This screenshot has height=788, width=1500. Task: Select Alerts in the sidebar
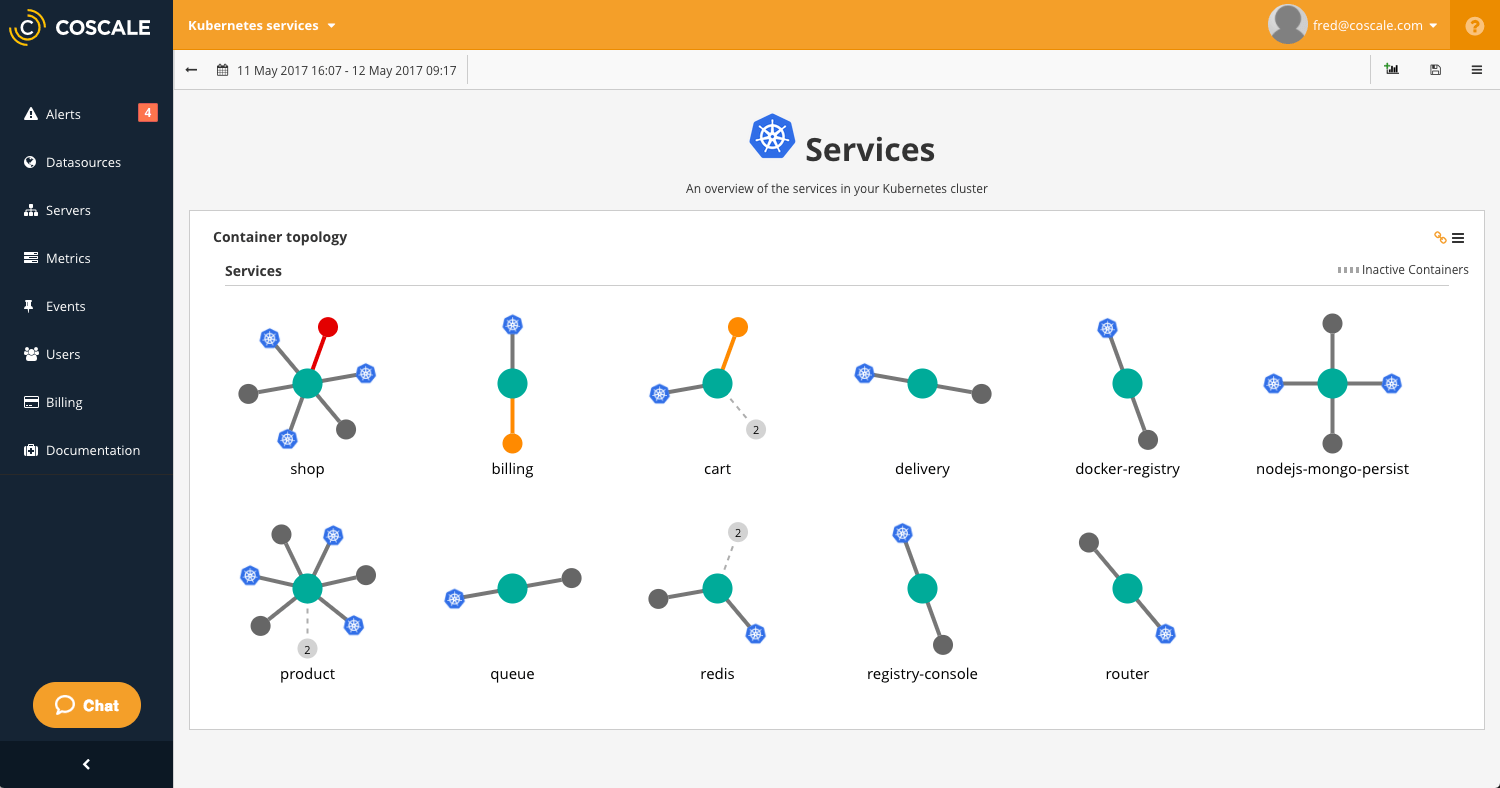tap(64, 113)
